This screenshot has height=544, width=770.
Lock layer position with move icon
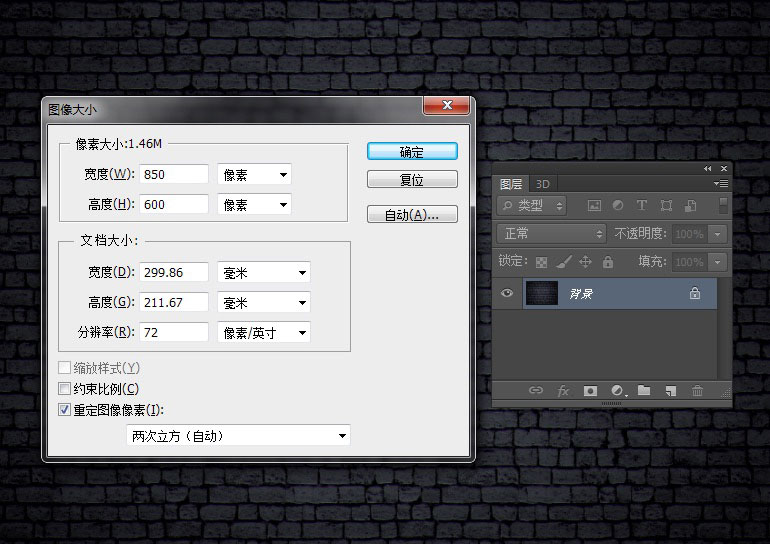click(x=585, y=262)
